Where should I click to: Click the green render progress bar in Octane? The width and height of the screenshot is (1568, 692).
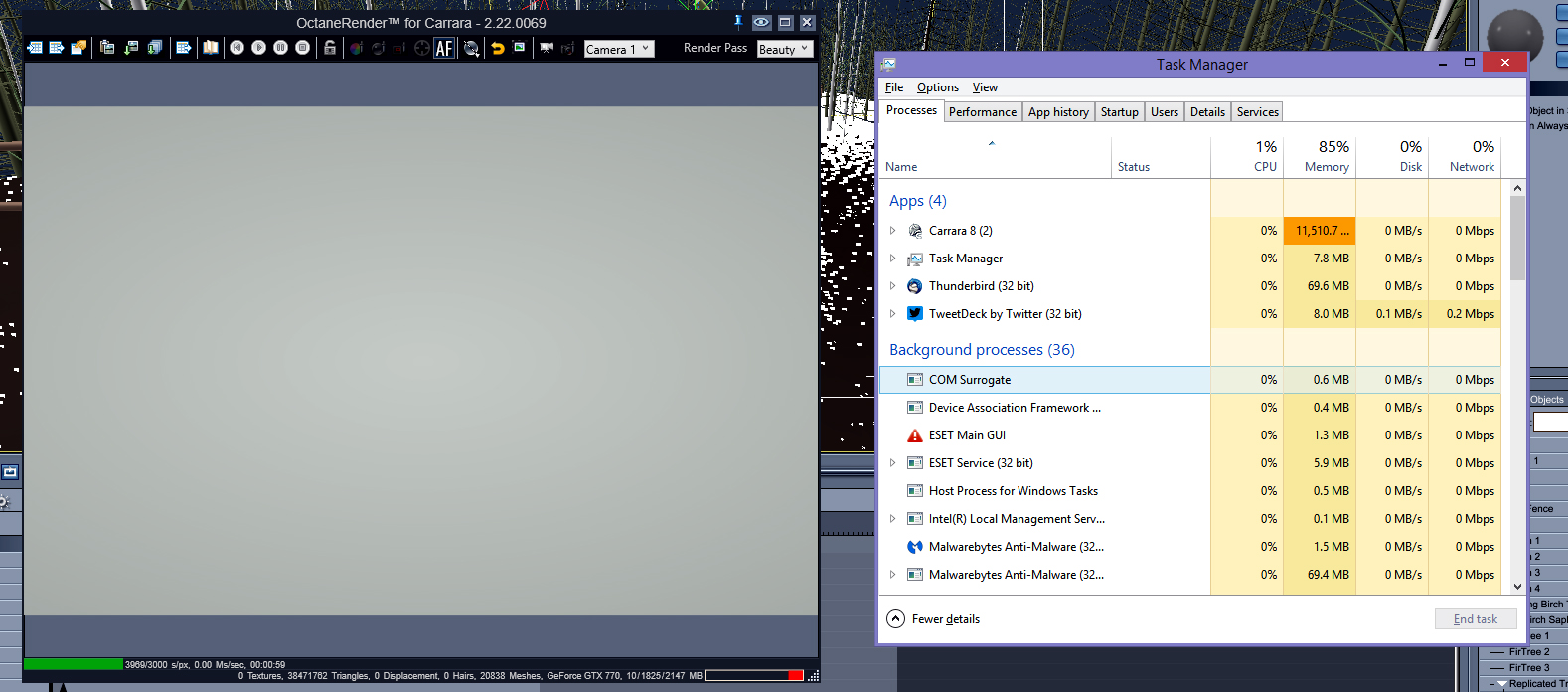click(73, 664)
